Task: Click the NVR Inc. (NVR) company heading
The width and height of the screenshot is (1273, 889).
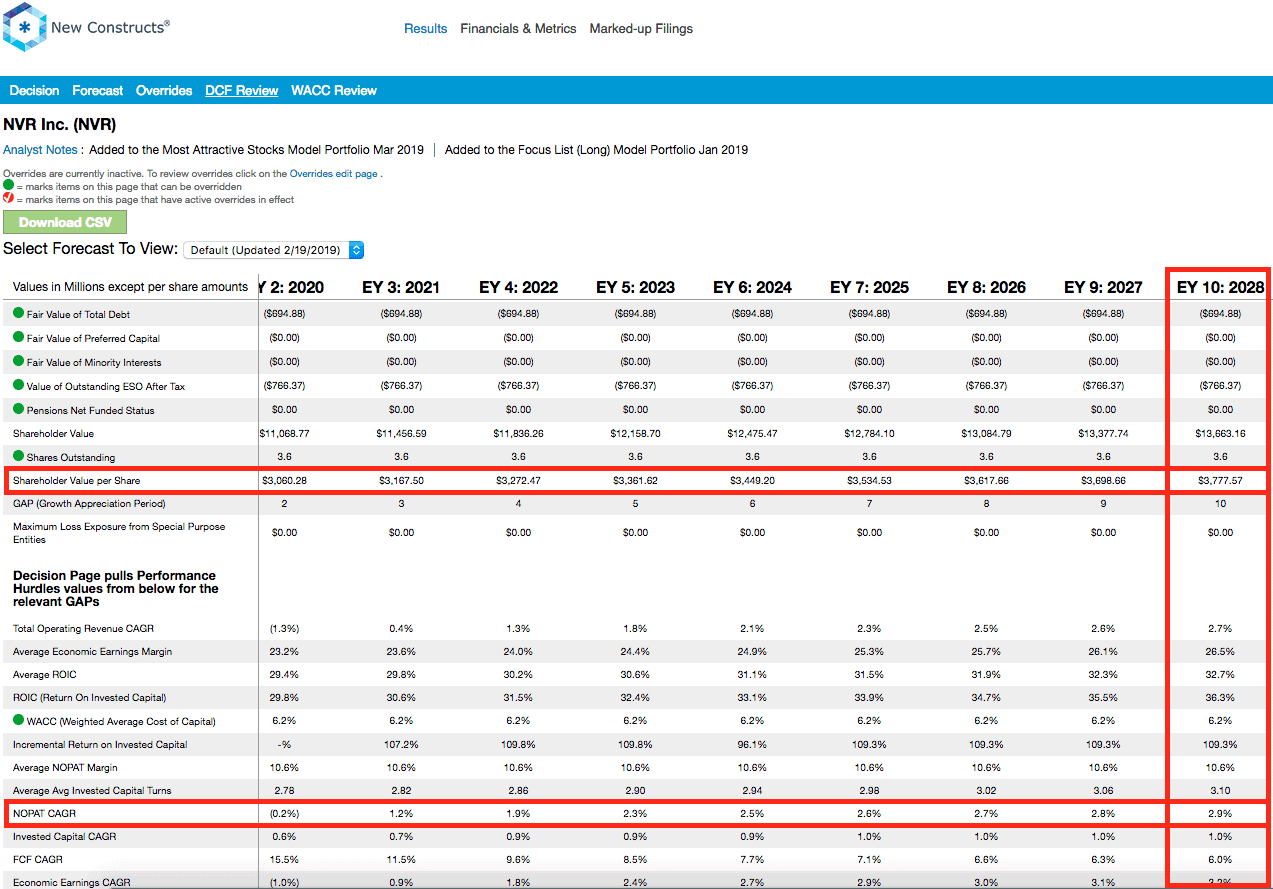Action: pyautogui.click(x=60, y=125)
